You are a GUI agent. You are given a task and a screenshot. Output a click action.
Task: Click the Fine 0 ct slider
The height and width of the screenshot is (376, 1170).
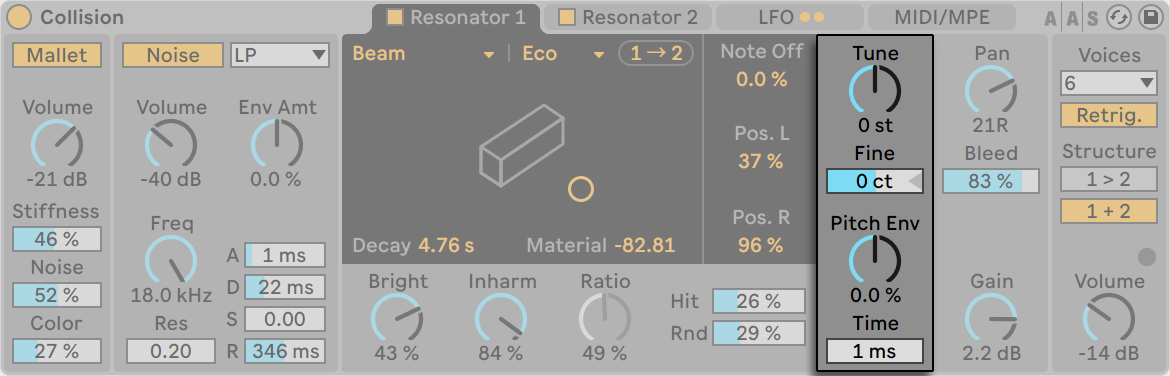(875, 181)
